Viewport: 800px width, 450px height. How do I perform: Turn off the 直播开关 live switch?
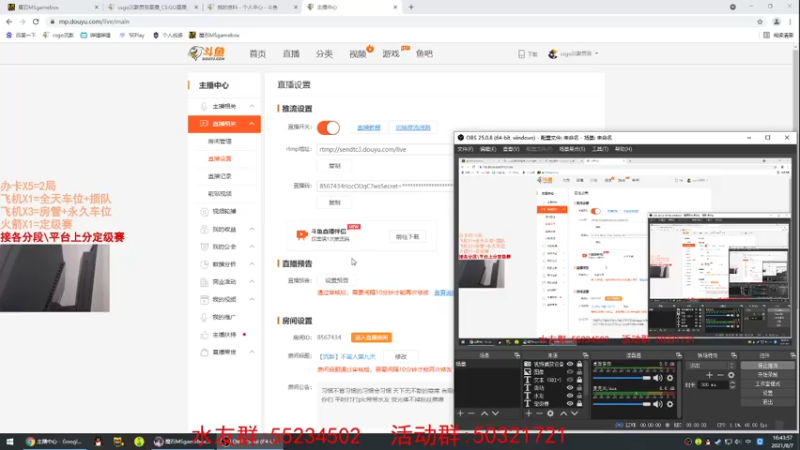coord(329,128)
